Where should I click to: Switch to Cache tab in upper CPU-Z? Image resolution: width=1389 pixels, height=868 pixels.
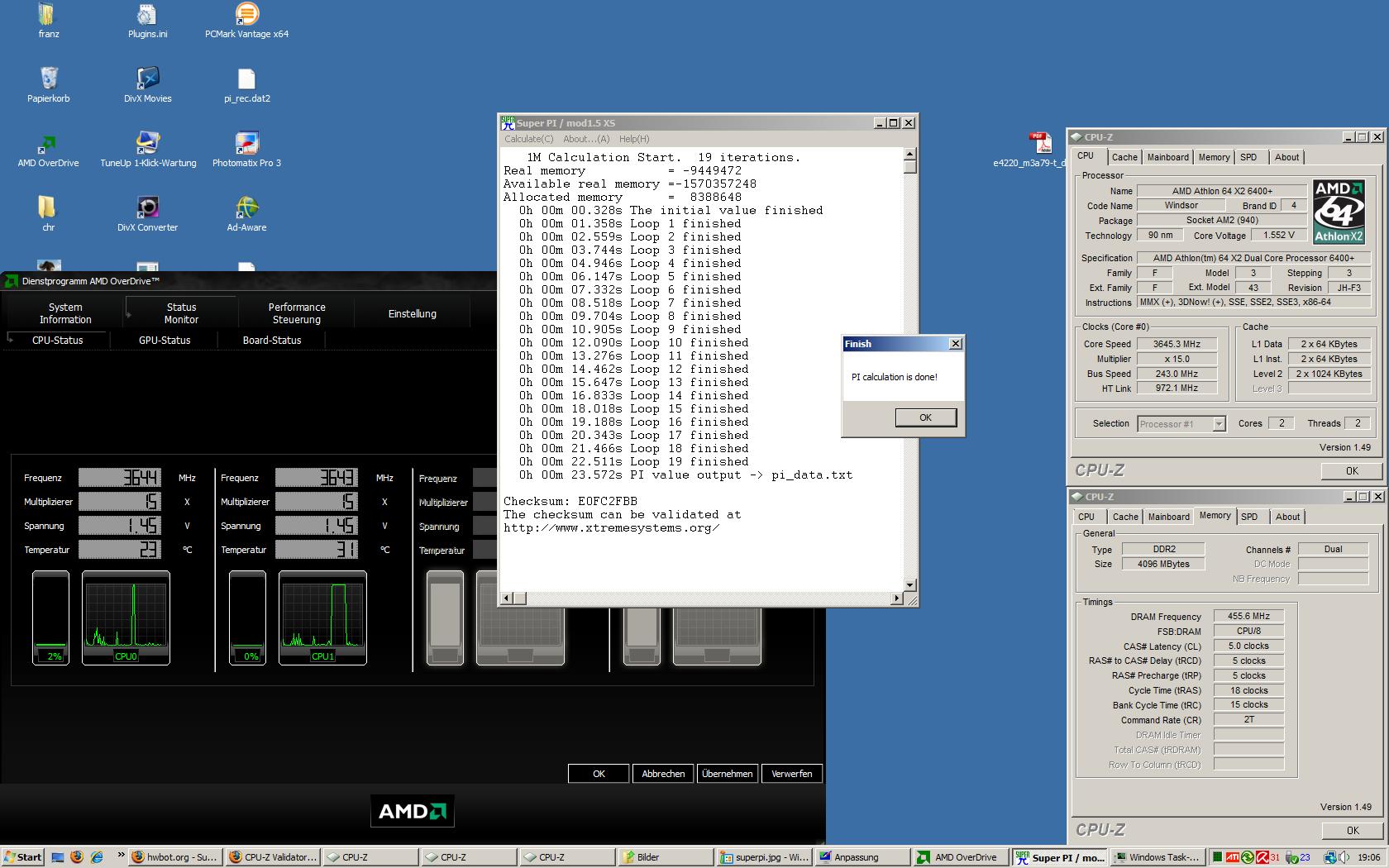[x=1124, y=157]
